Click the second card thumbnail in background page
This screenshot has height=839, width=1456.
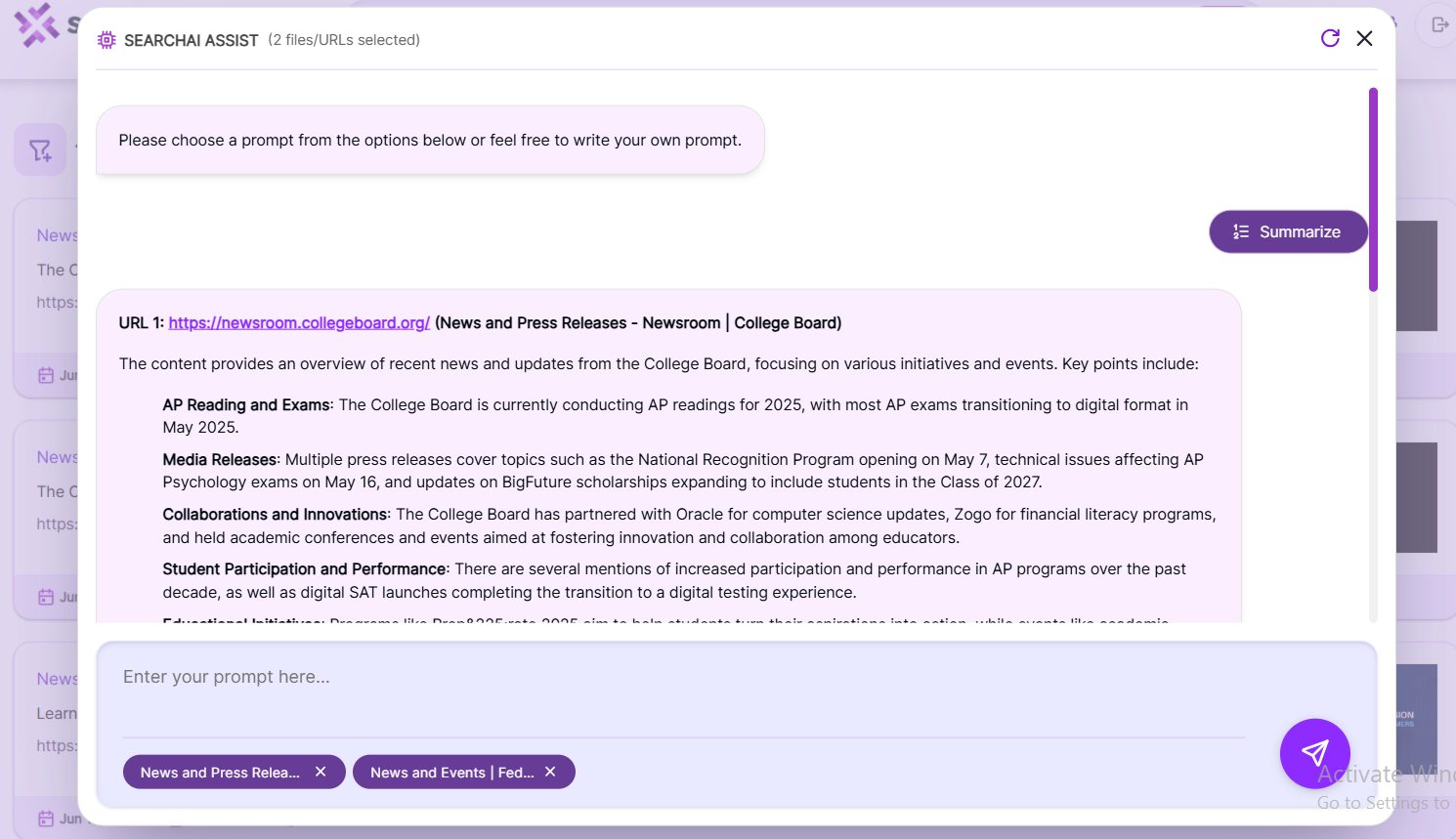click(1417, 497)
